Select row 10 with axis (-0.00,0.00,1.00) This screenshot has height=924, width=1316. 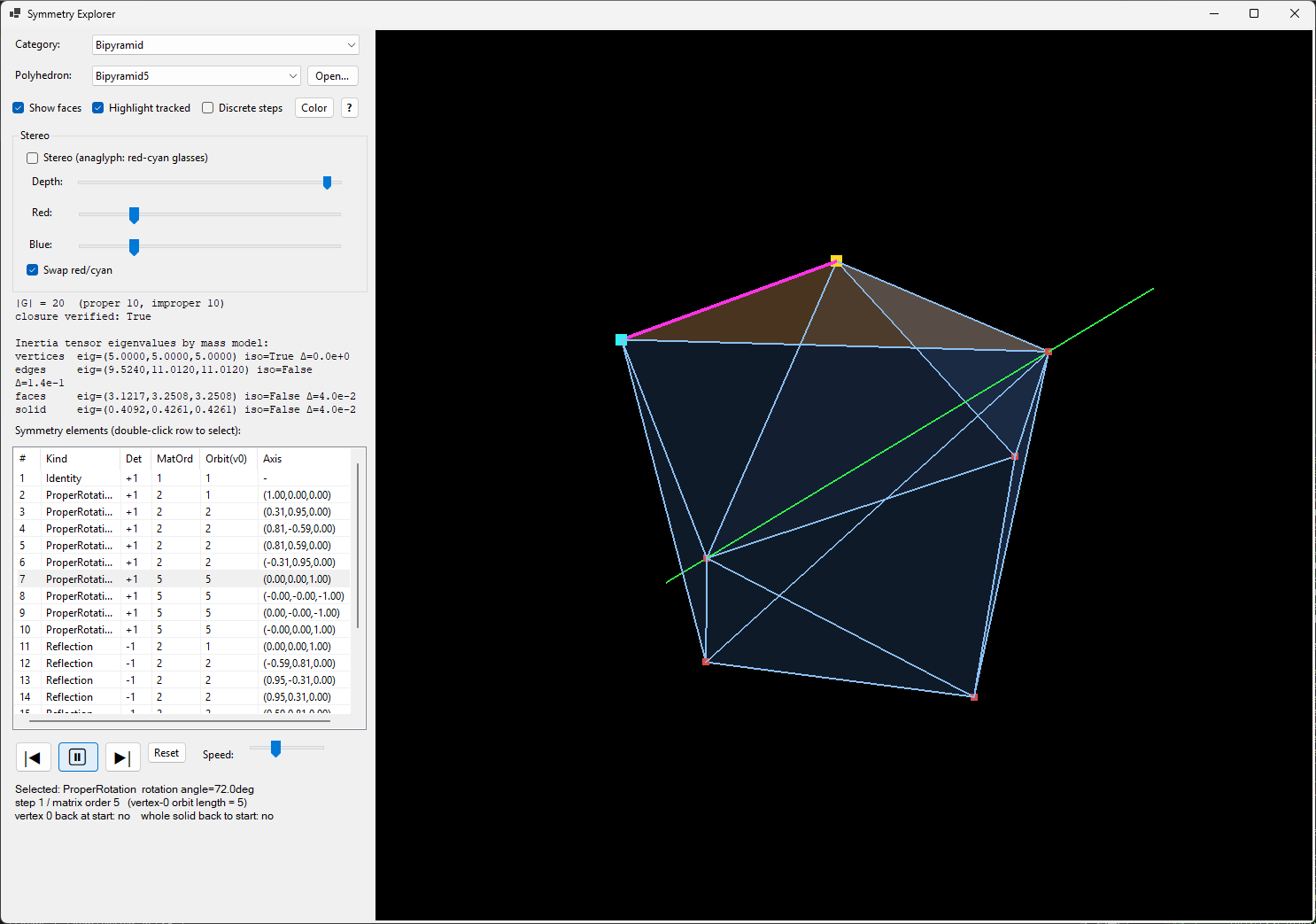184,630
